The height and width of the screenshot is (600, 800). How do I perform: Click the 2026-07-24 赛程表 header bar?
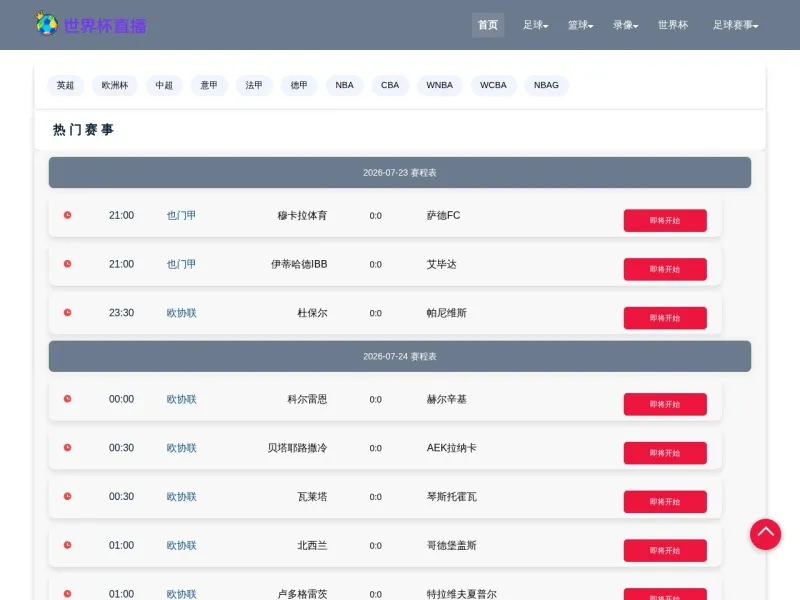(x=399, y=356)
